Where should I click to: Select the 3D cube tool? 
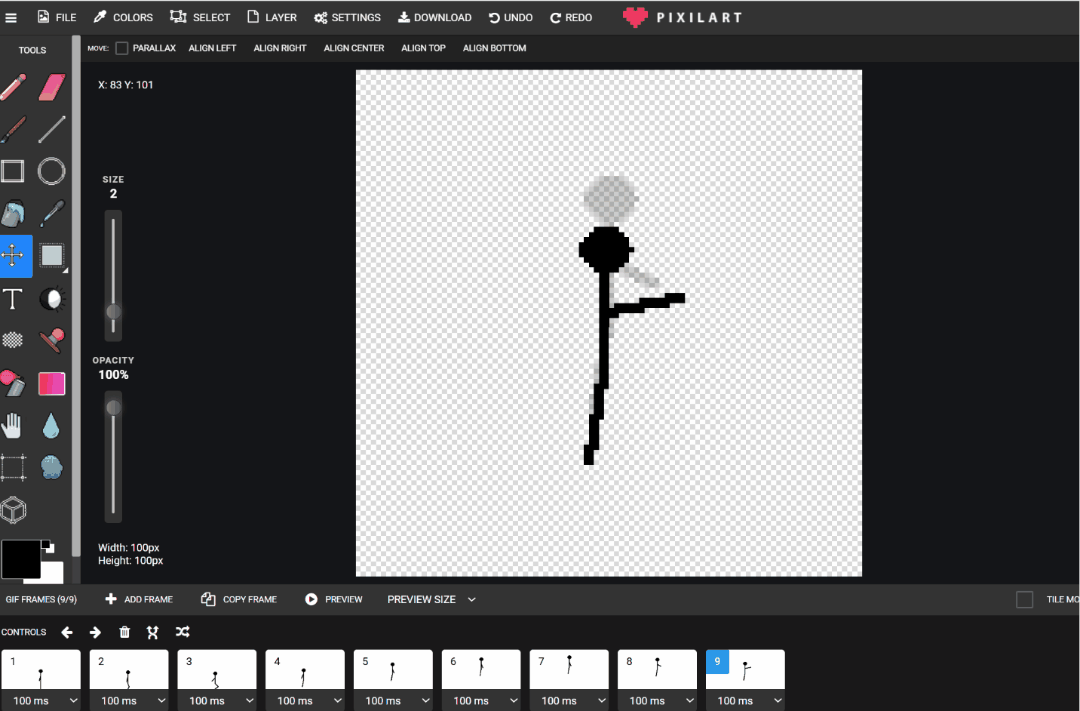point(13,511)
